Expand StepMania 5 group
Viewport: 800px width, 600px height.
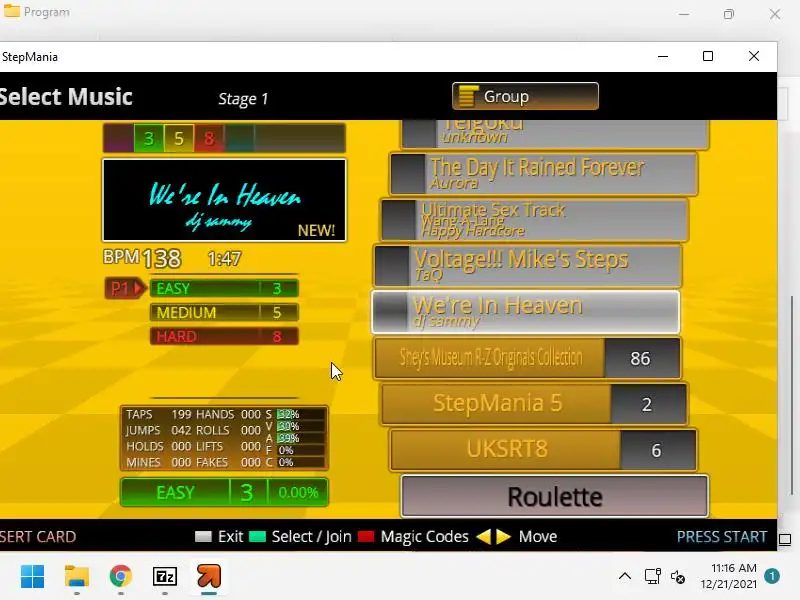coord(534,404)
